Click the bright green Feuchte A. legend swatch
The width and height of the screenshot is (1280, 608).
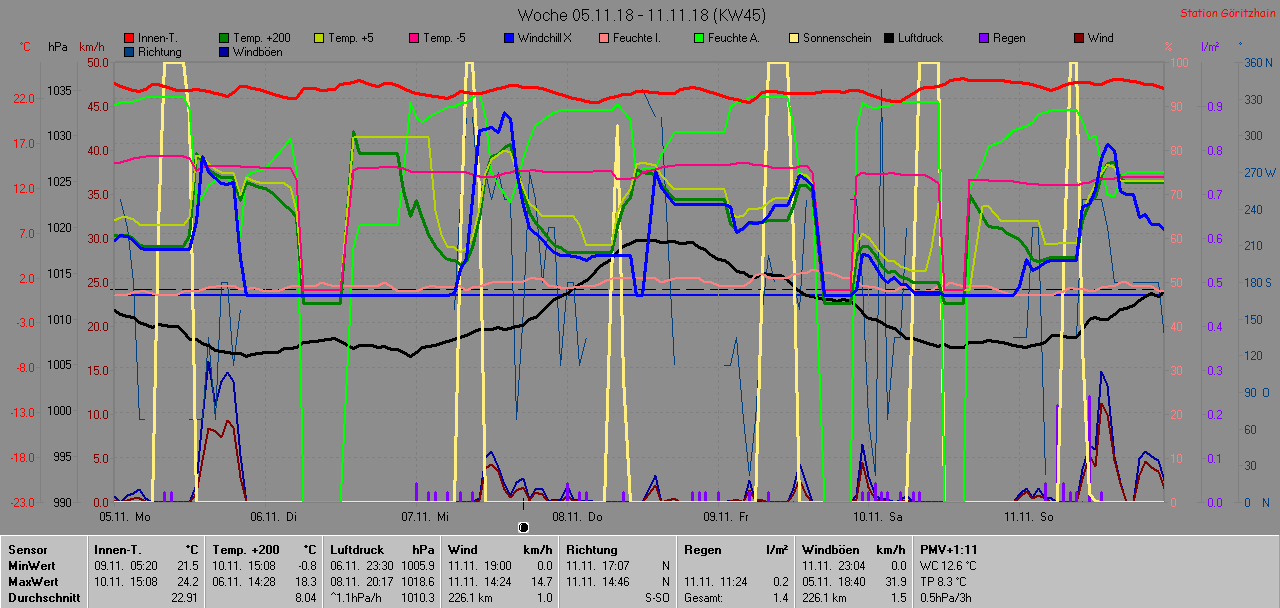[x=700, y=38]
